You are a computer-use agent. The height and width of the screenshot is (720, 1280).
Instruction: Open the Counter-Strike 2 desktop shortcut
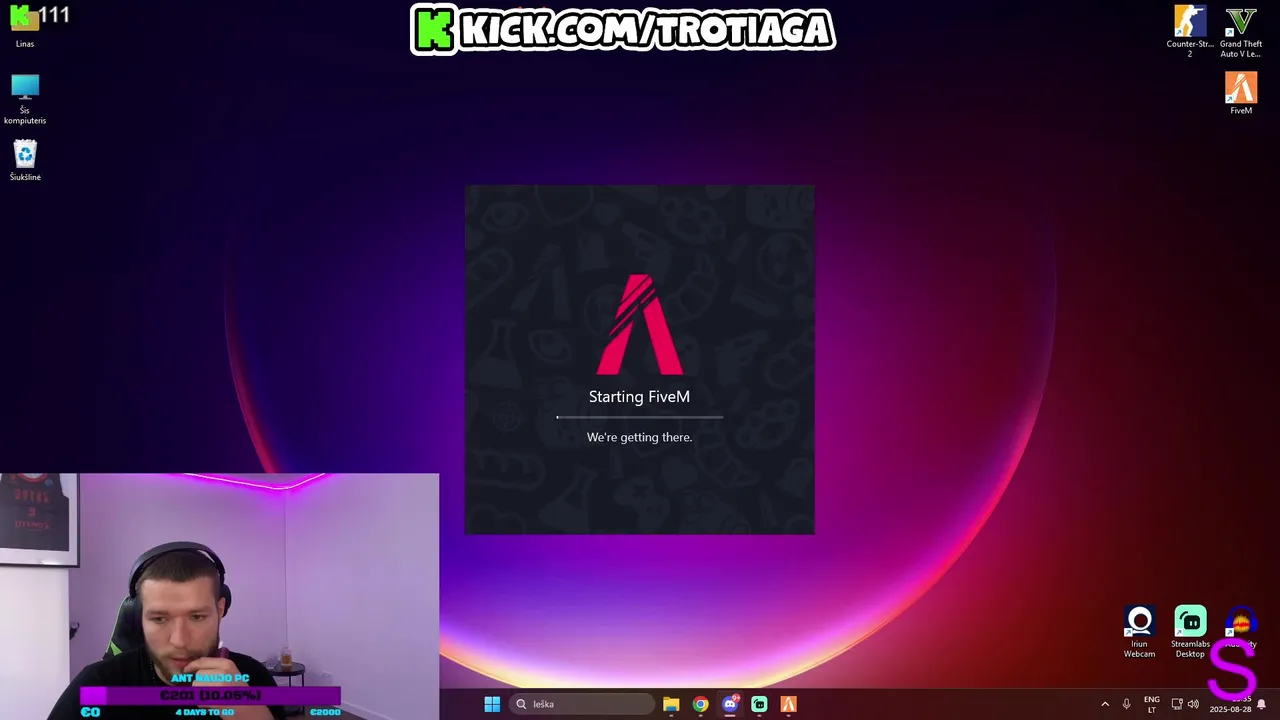(x=1190, y=31)
